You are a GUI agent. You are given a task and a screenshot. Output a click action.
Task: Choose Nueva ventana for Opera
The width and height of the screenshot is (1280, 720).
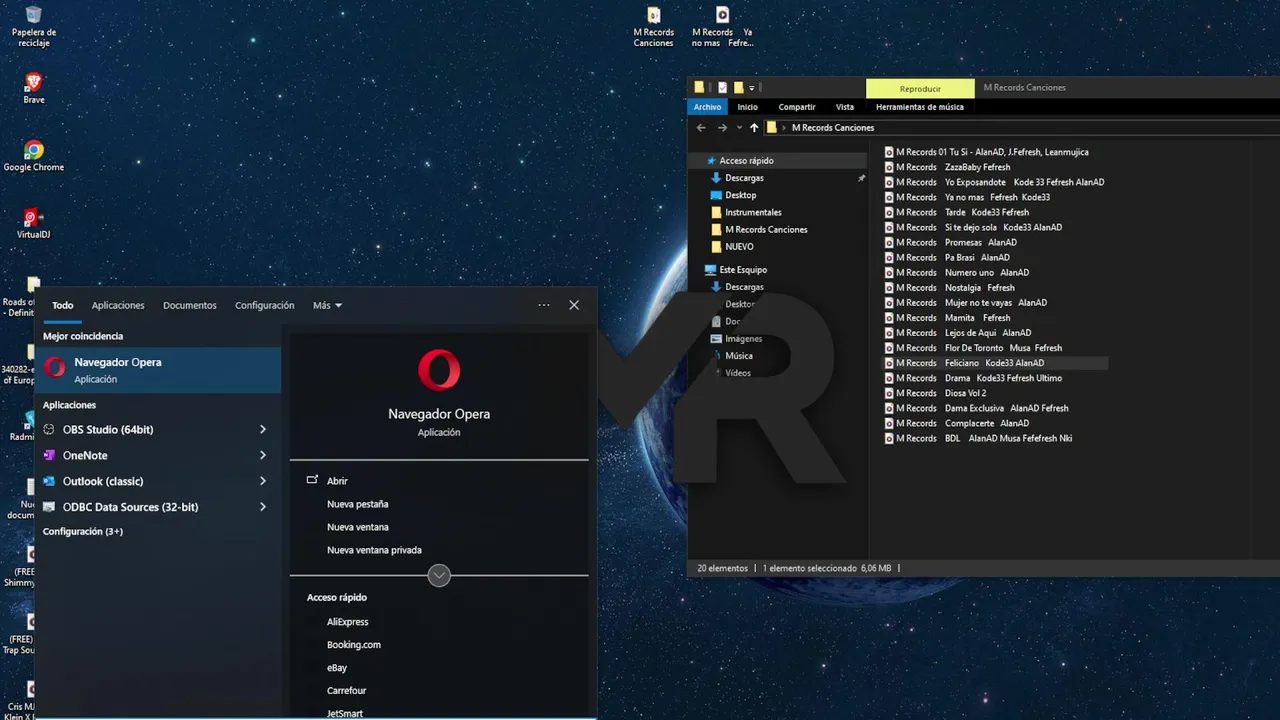tap(358, 527)
